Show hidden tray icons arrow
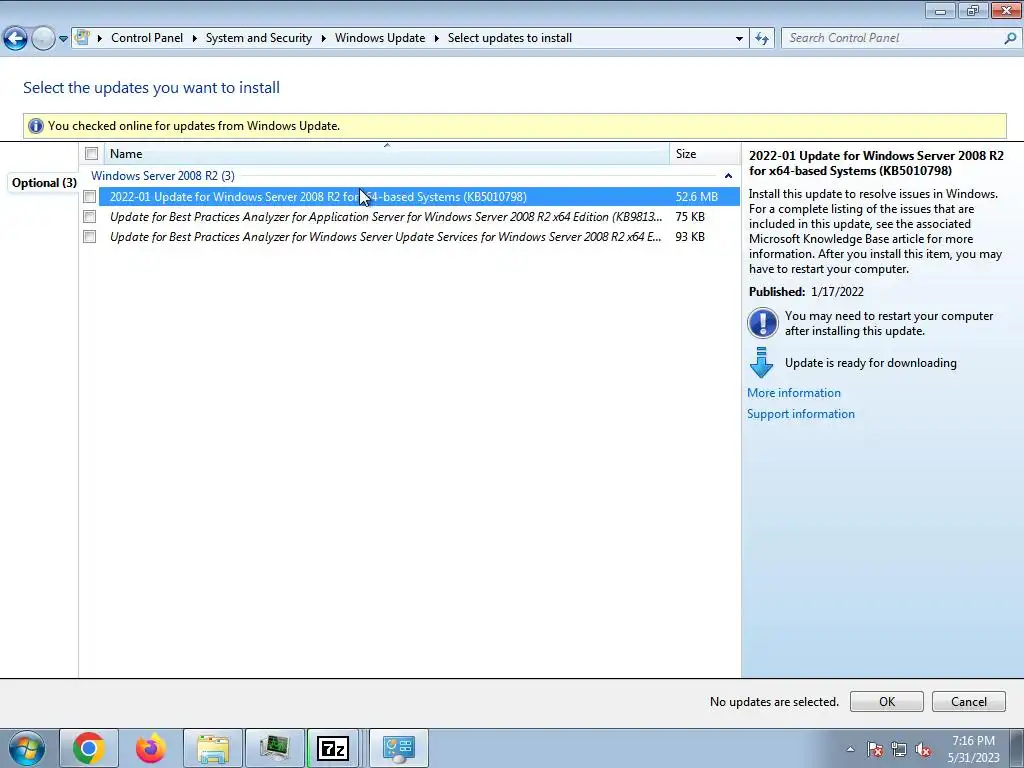The height and width of the screenshot is (768, 1024). coord(850,749)
